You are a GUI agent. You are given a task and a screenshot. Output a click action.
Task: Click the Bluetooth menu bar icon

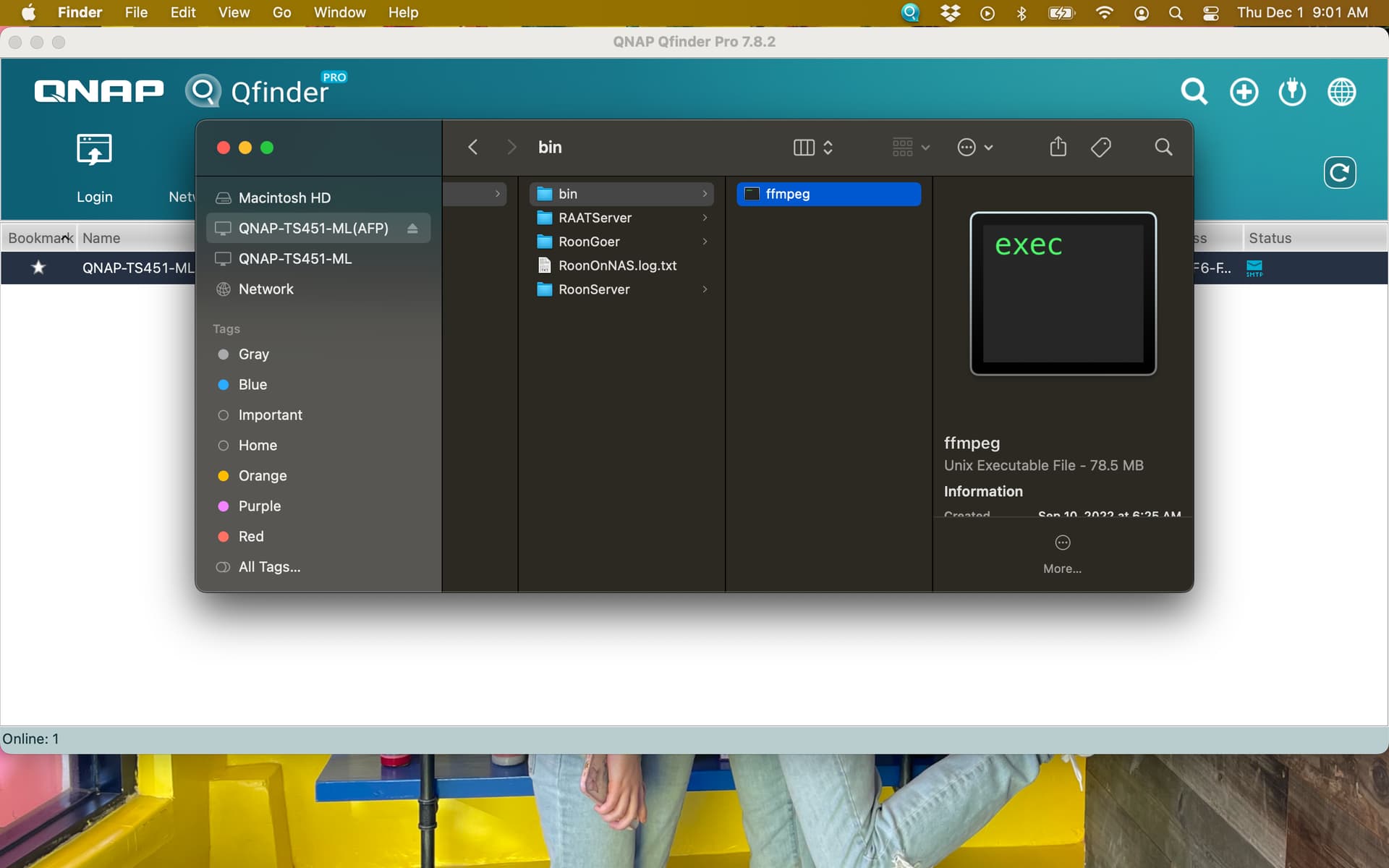pos(1021,13)
